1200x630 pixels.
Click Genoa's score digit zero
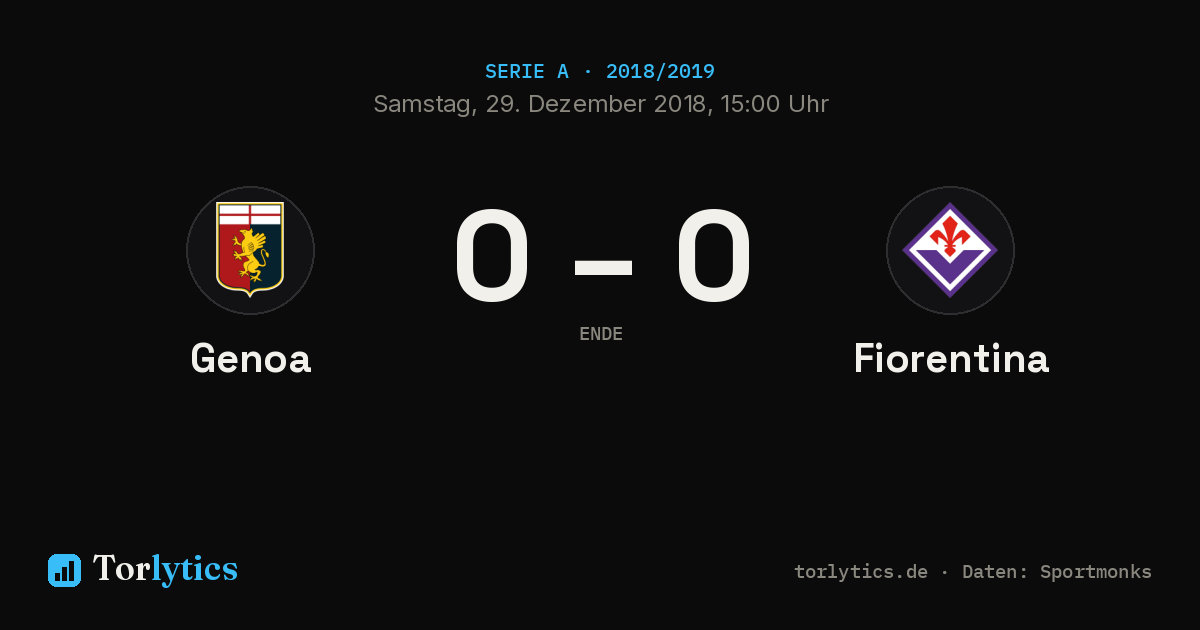point(492,257)
